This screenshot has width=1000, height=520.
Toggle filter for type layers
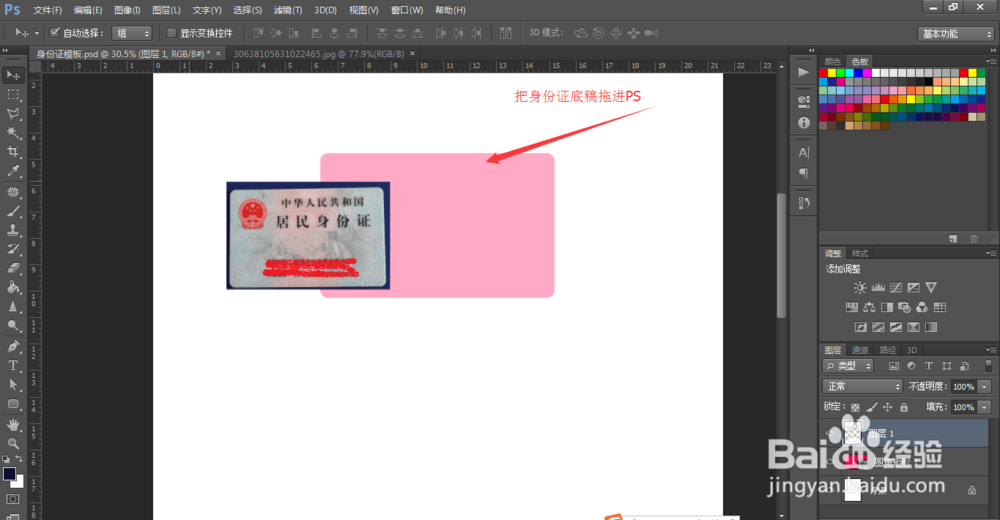pyautogui.click(x=929, y=366)
